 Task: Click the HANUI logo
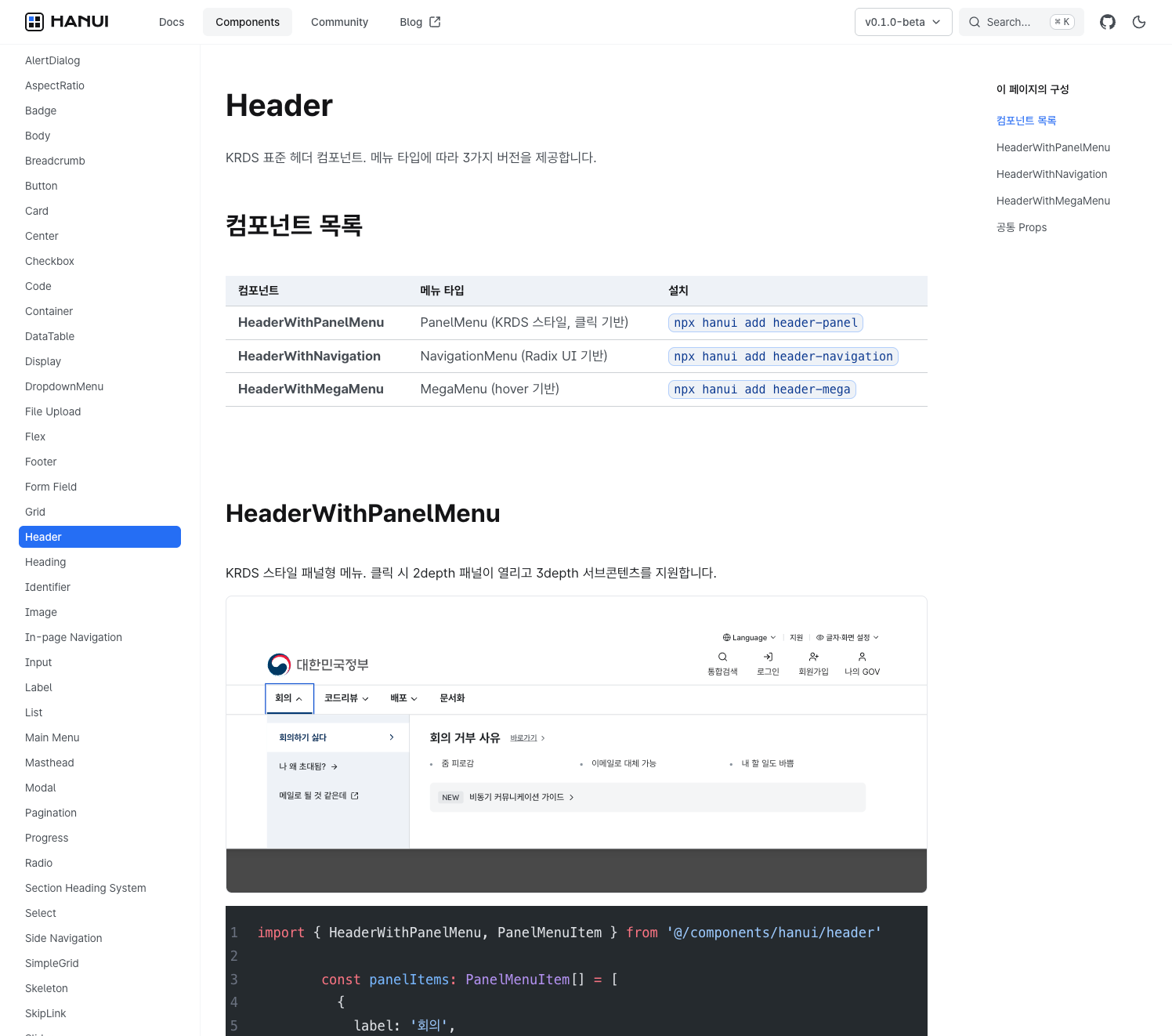[x=67, y=21]
